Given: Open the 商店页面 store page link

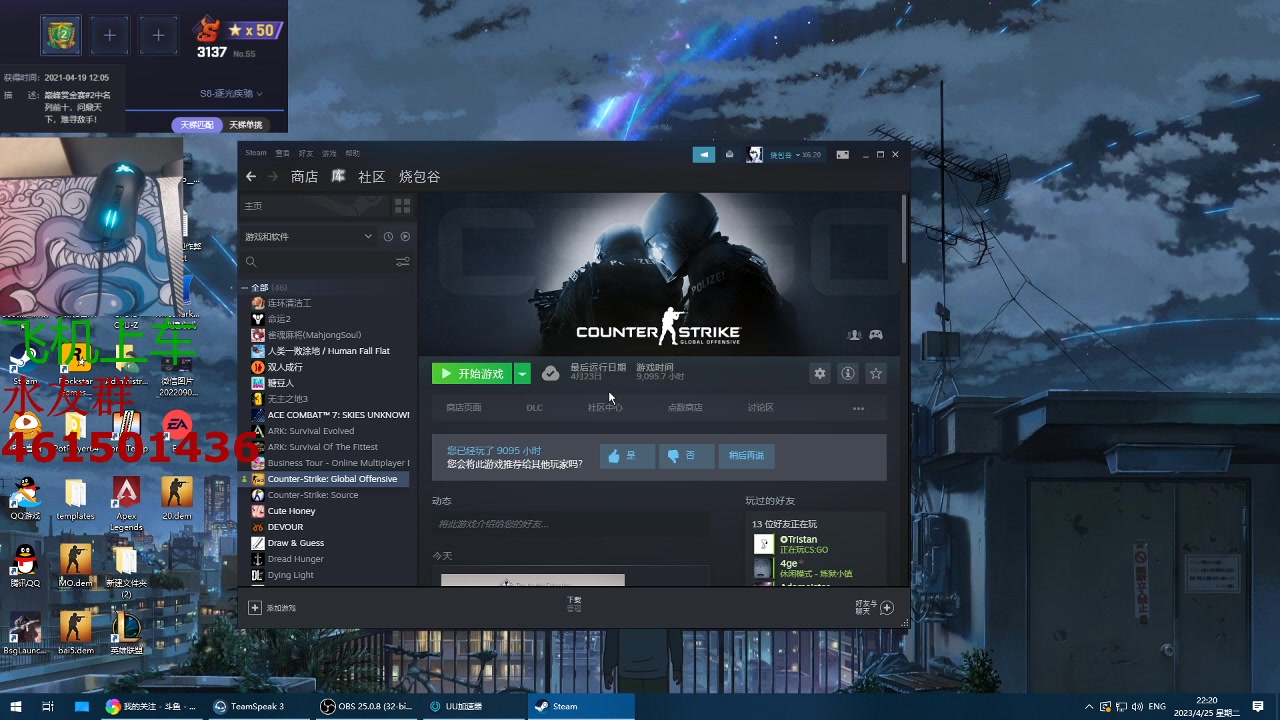Looking at the screenshot, I should click(x=463, y=408).
